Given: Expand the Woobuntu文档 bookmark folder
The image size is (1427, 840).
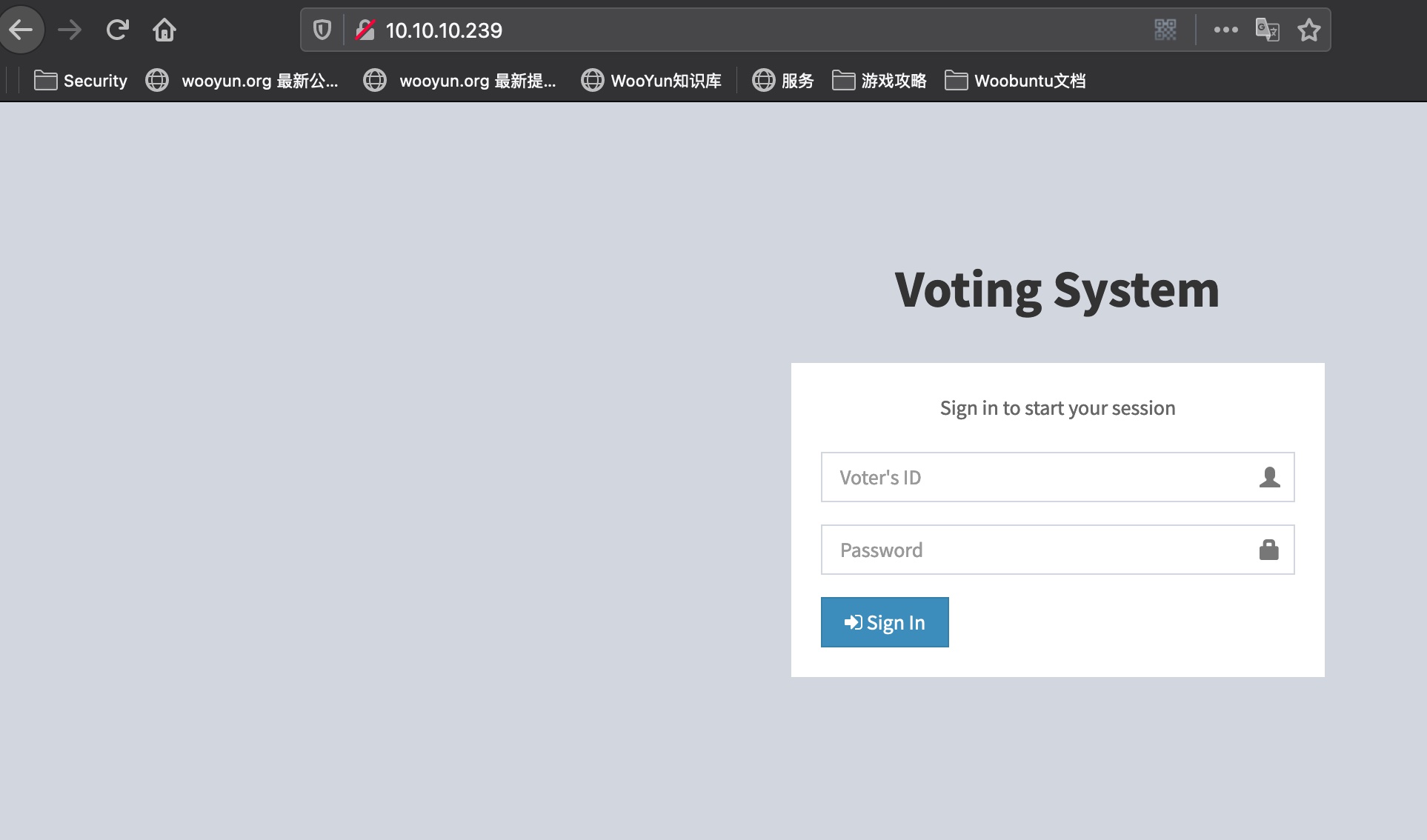Looking at the screenshot, I should 1015,81.
